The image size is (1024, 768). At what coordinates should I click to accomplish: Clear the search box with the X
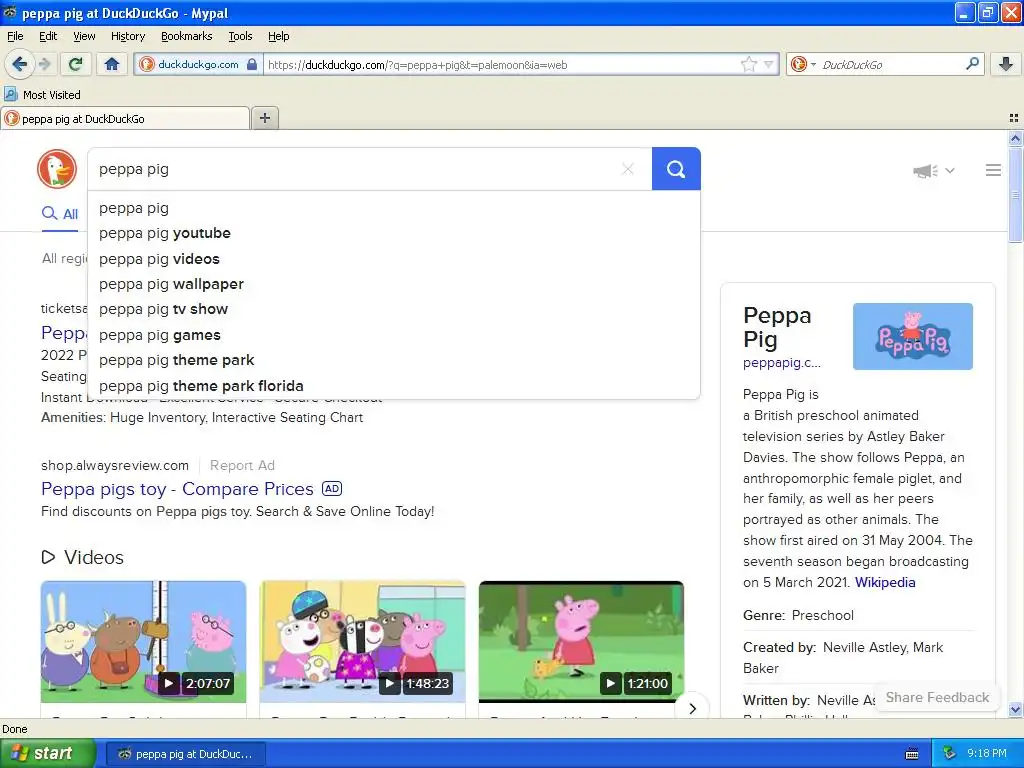click(628, 169)
